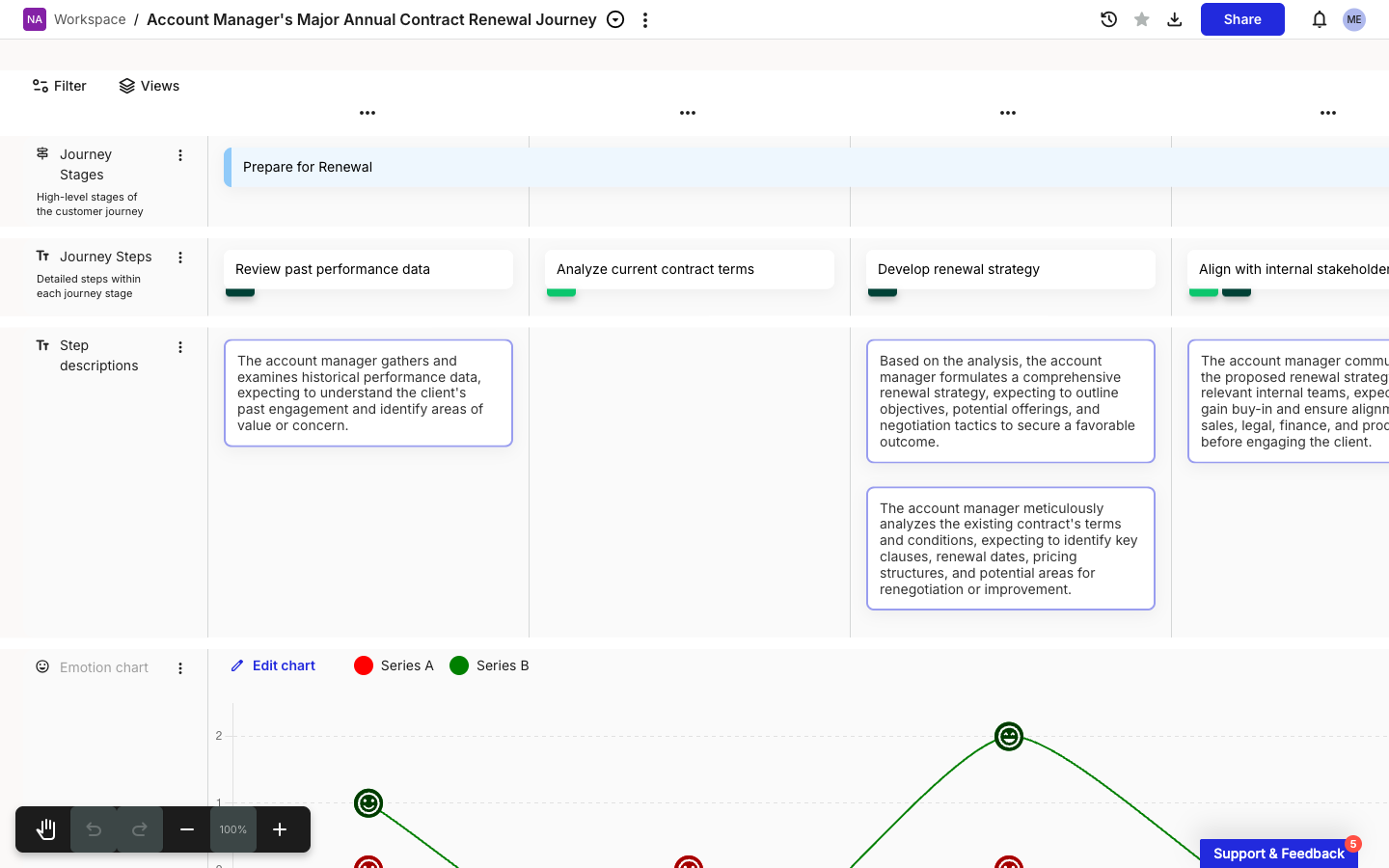1389x868 pixels.
Task: Open Emotion chart row options menu
Action: tap(180, 668)
